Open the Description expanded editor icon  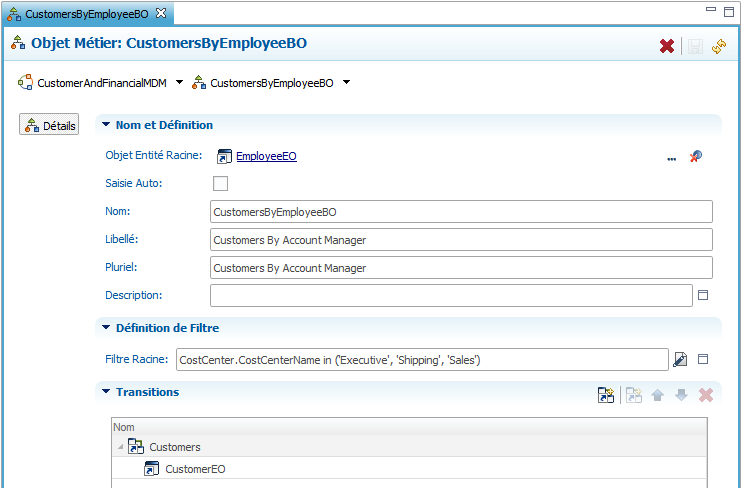click(703, 295)
